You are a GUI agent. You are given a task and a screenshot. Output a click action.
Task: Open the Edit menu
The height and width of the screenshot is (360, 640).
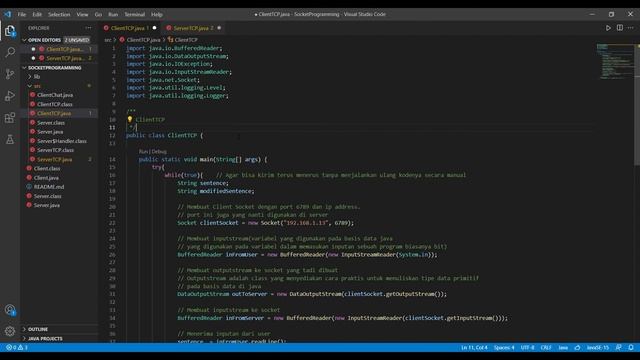tap(37, 14)
